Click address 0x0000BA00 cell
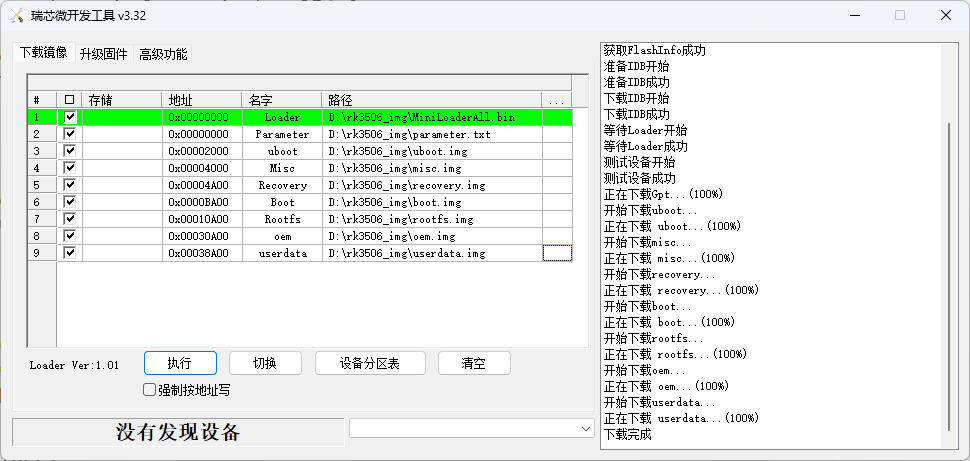Screen dimensions: 970x461 pyautogui.click(x=202, y=202)
